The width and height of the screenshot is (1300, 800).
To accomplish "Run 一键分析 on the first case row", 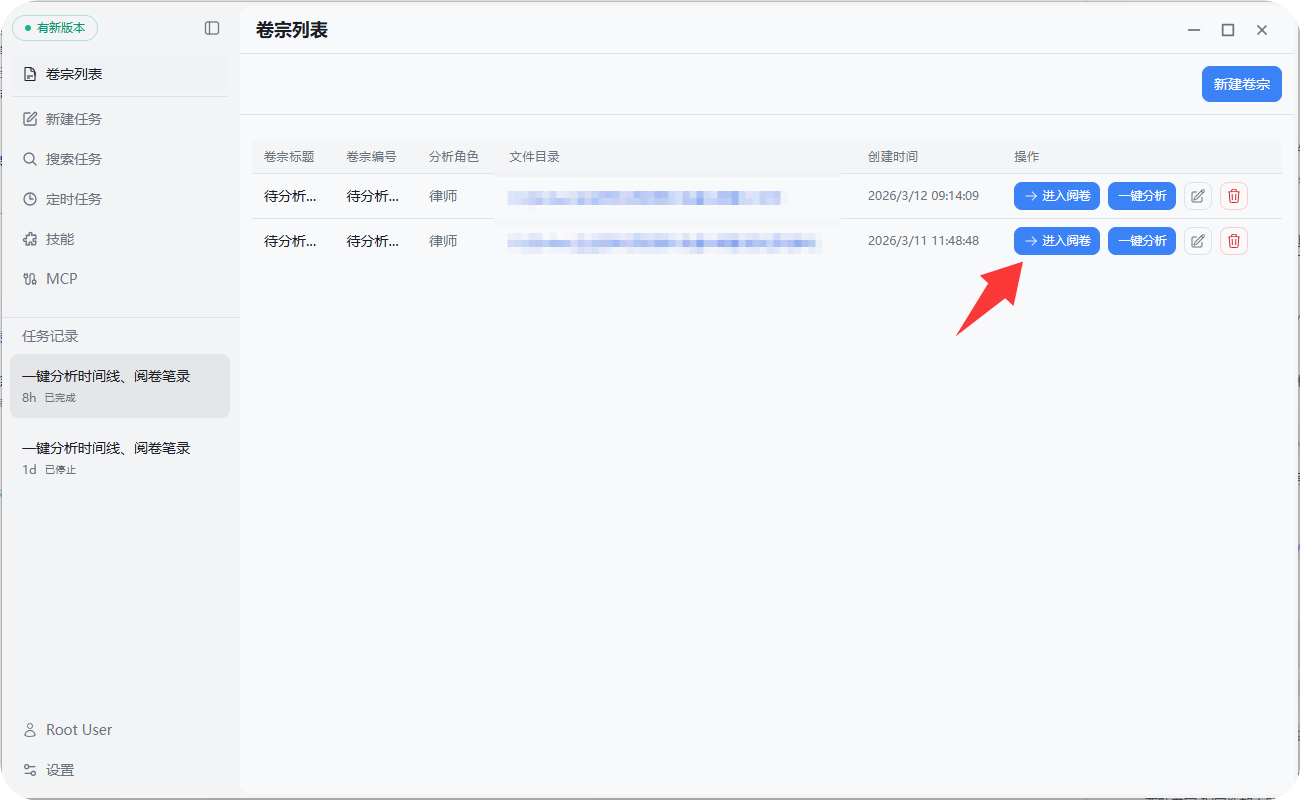I will tap(1141, 196).
